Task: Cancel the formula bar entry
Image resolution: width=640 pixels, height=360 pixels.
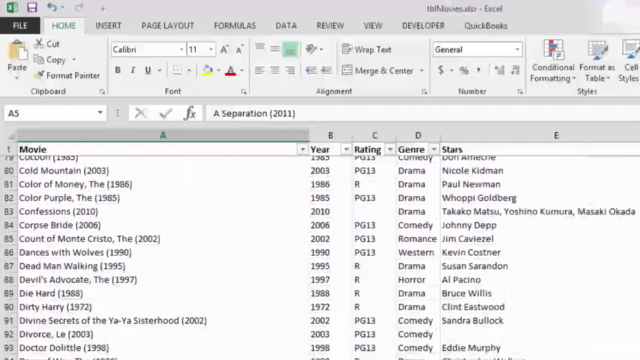Action: [140, 113]
